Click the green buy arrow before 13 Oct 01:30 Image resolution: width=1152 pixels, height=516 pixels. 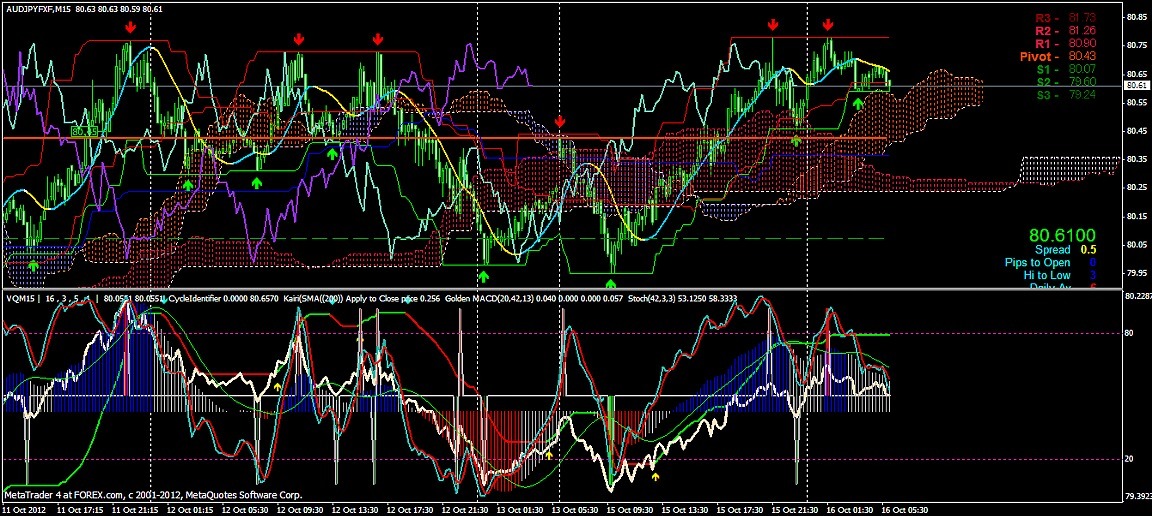tap(483, 276)
